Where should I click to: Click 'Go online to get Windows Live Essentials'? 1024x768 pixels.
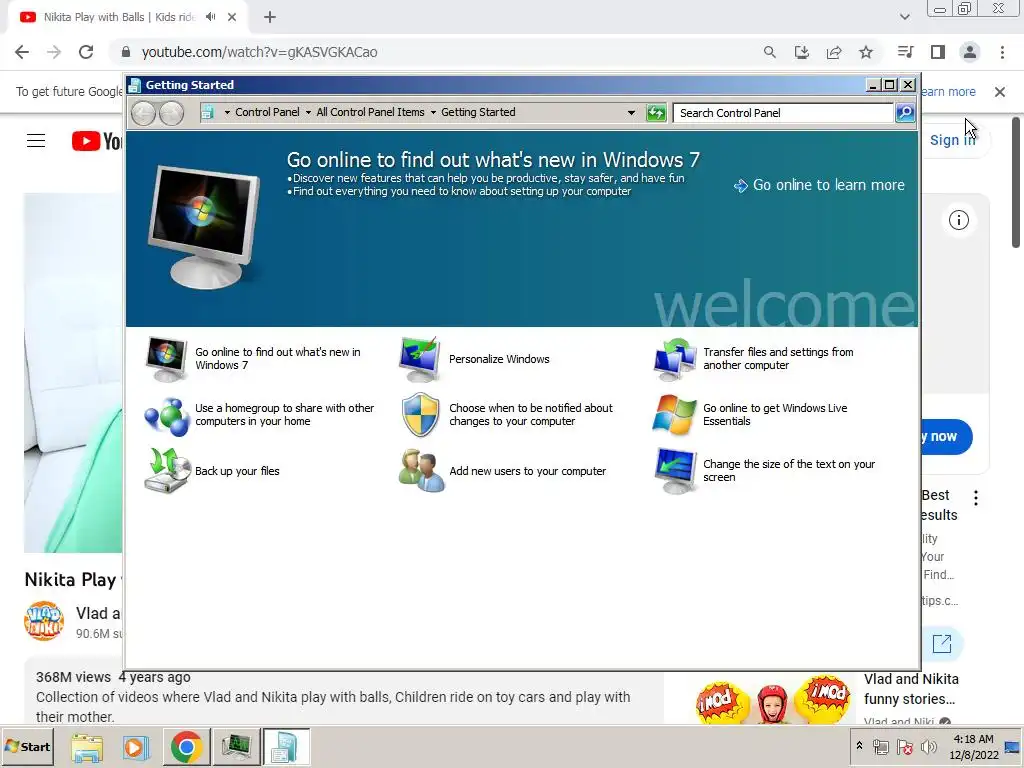(775, 415)
